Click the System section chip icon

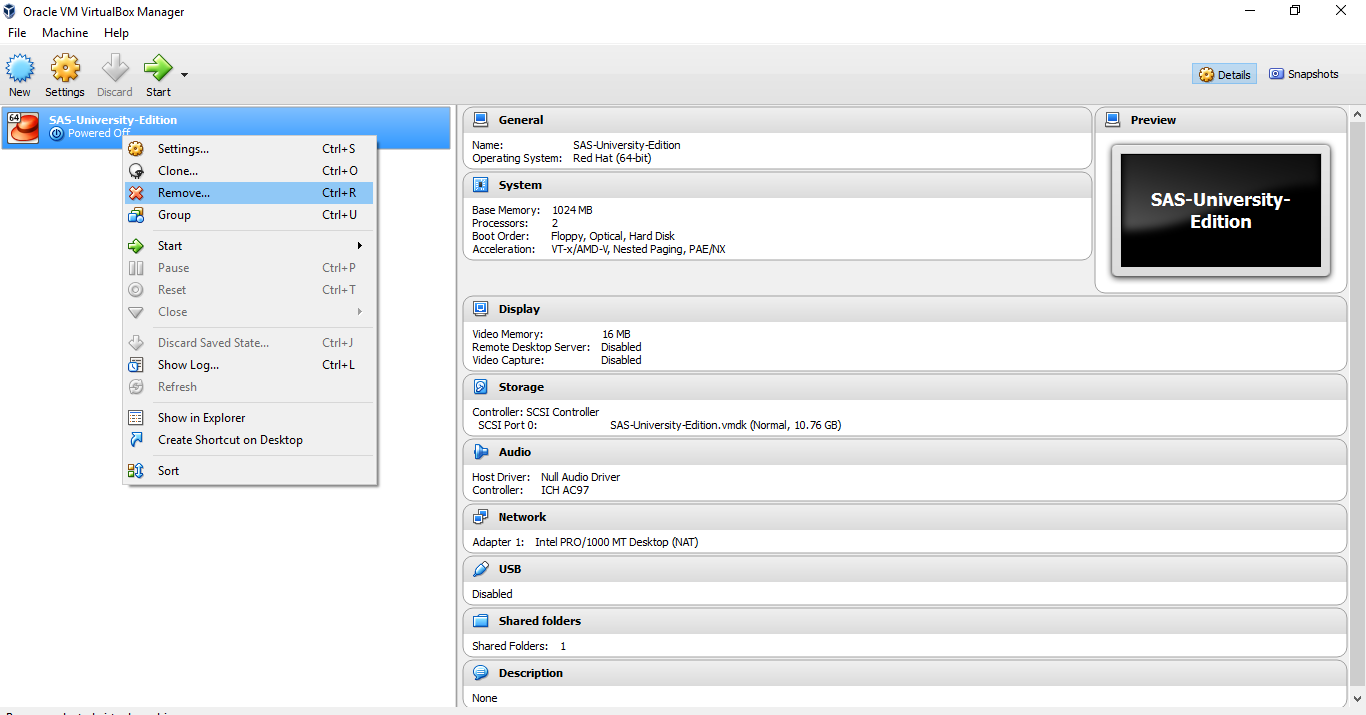481,185
